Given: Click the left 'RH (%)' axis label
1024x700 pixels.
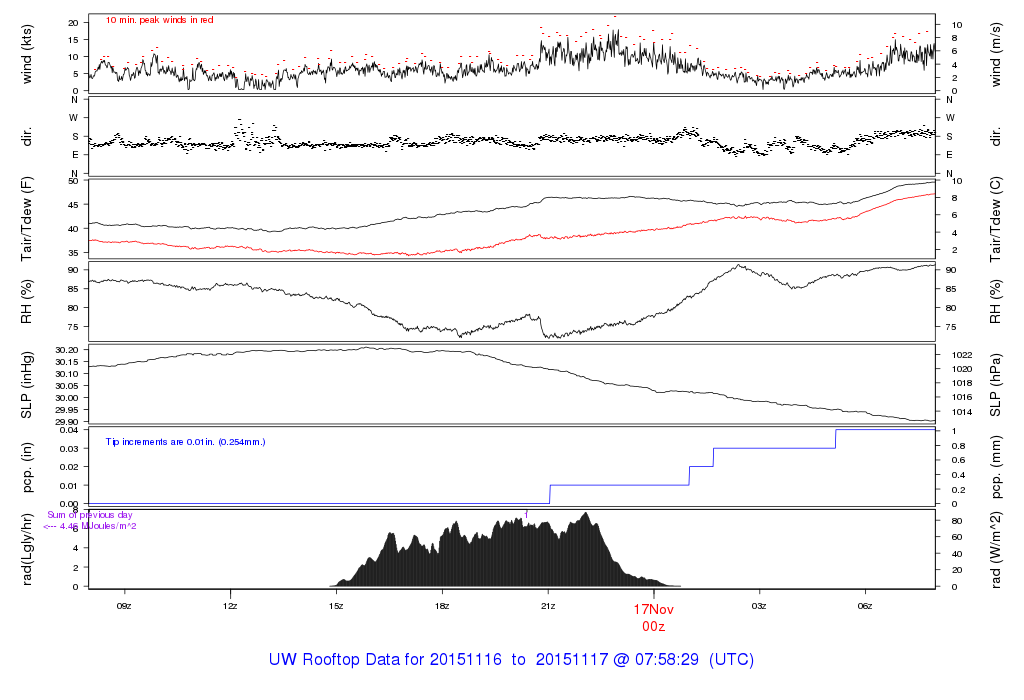Looking at the screenshot, I should pyautogui.click(x=27, y=301).
